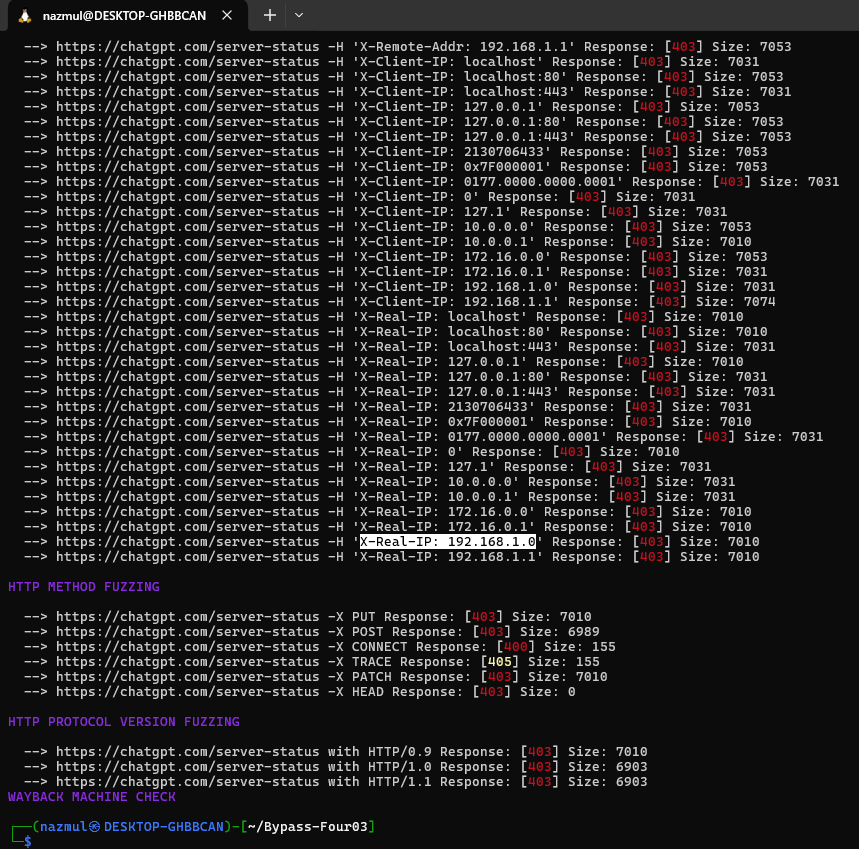Close the nazmul@DESKTOP-GHBBCAN tab

coord(227,15)
